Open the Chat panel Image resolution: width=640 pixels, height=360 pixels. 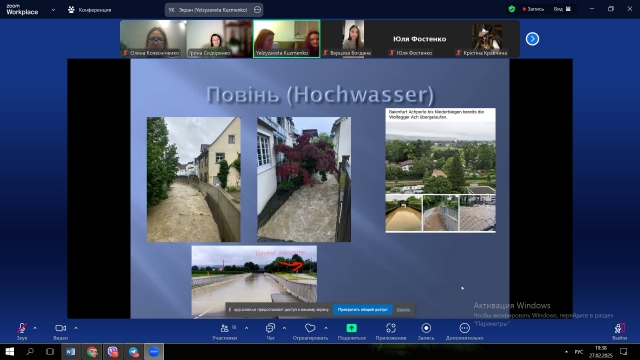[x=270, y=331]
